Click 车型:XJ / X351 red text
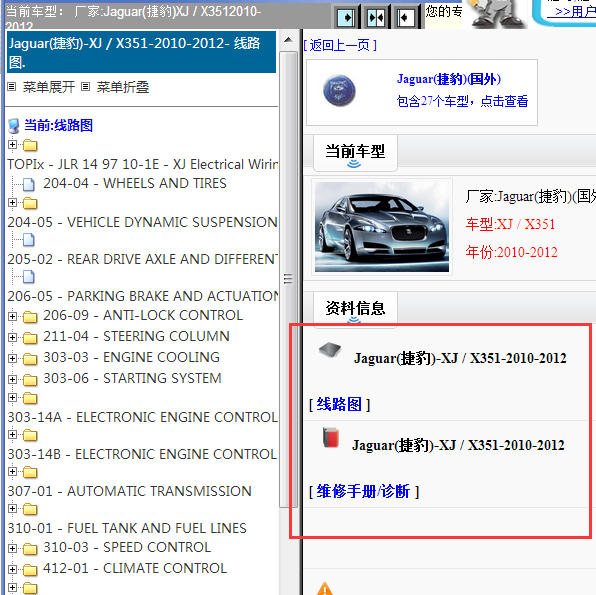 click(x=510, y=224)
